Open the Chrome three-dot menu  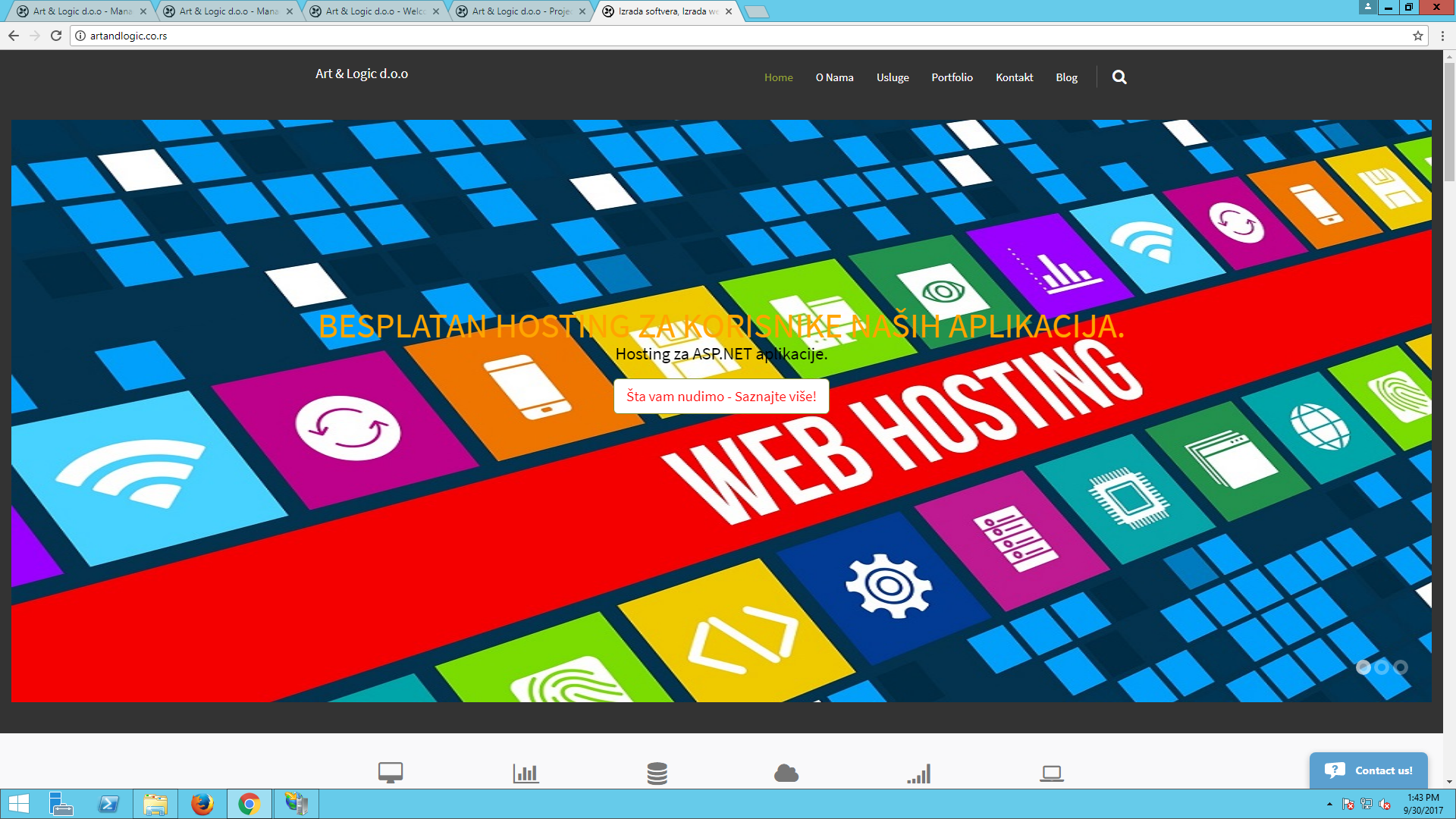tap(1442, 36)
